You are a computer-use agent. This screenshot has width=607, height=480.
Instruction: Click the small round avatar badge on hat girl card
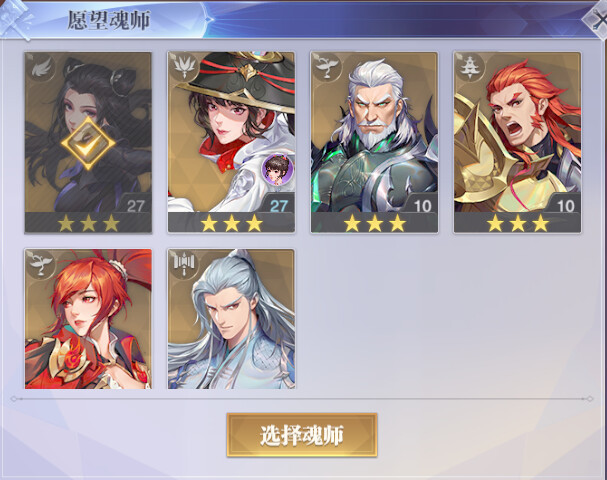click(277, 169)
